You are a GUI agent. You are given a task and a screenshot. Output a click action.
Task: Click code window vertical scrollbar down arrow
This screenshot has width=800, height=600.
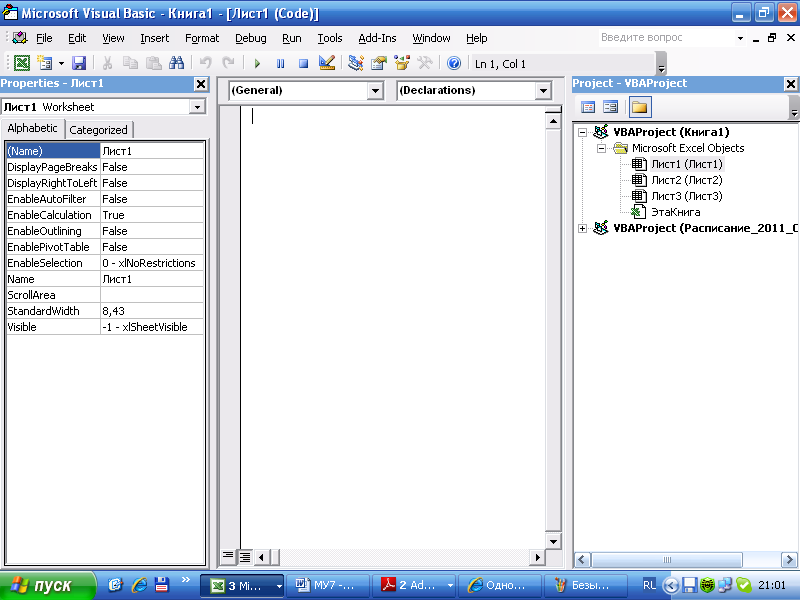[553, 541]
